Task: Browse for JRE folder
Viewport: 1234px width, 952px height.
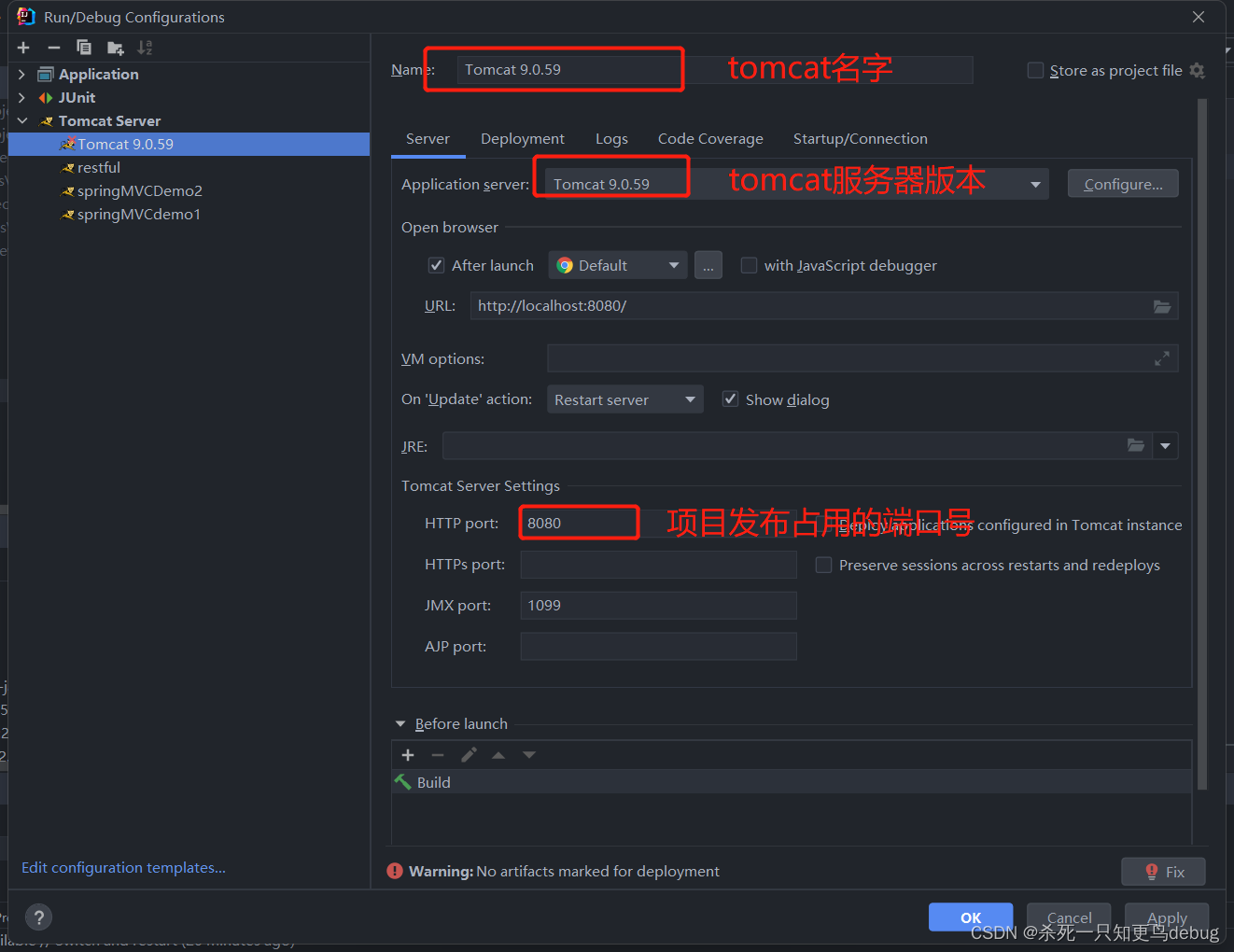Action: coord(1136,445)
